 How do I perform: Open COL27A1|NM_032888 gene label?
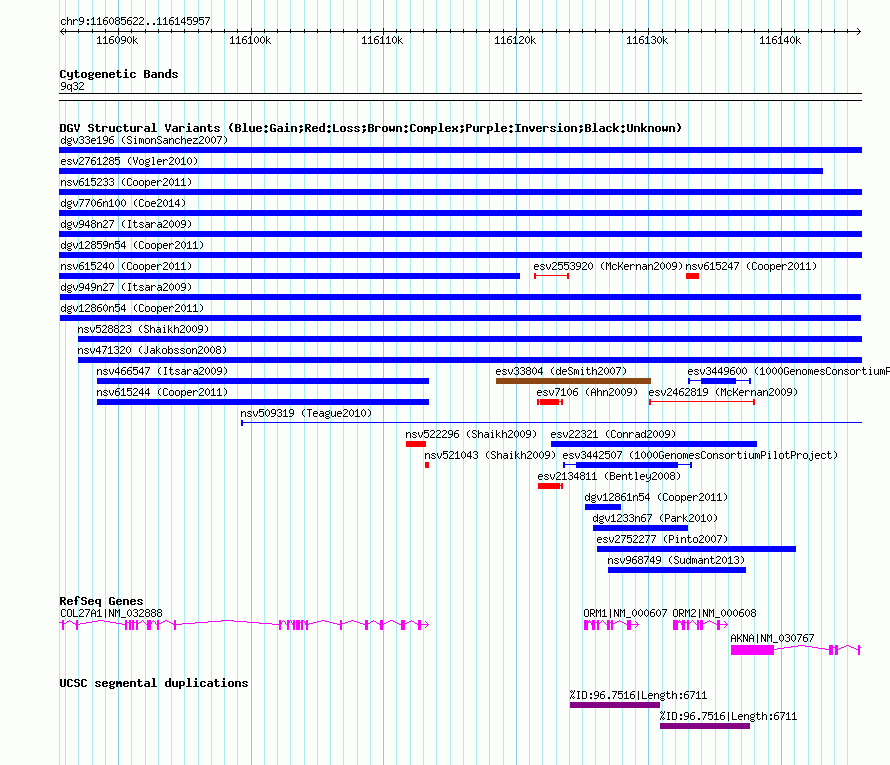[111, 613]
